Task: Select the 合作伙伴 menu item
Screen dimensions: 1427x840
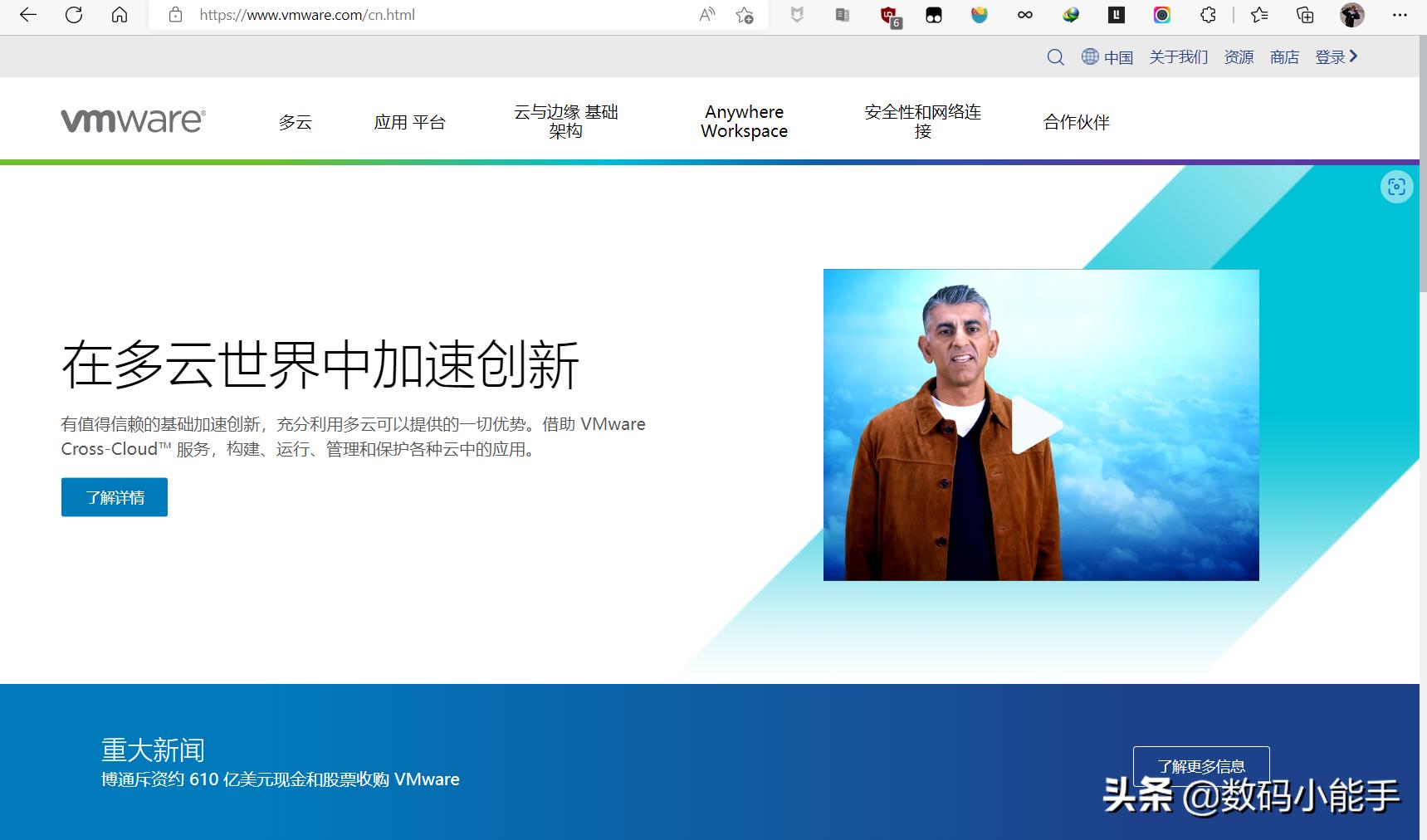Action: coord(1075,121)
